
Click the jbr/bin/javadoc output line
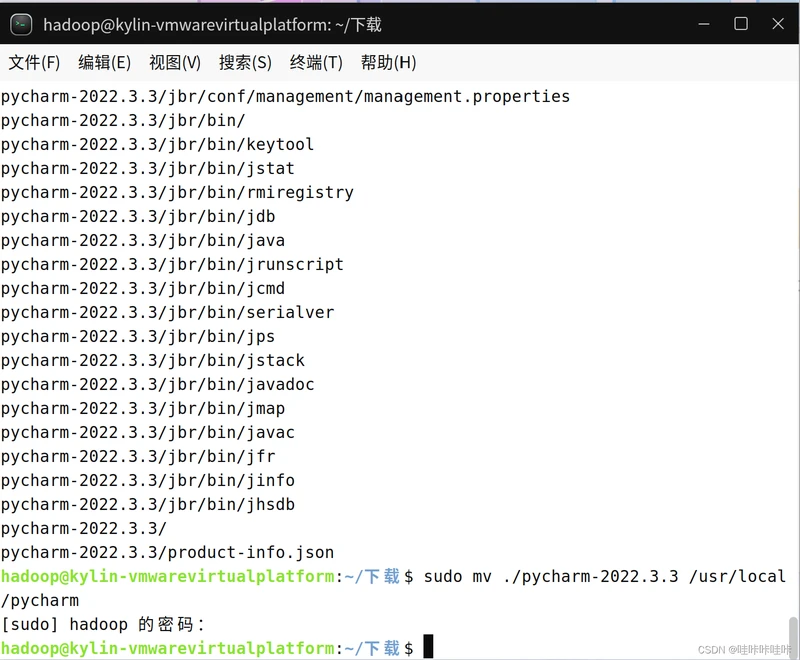click(x=157, y=384)
